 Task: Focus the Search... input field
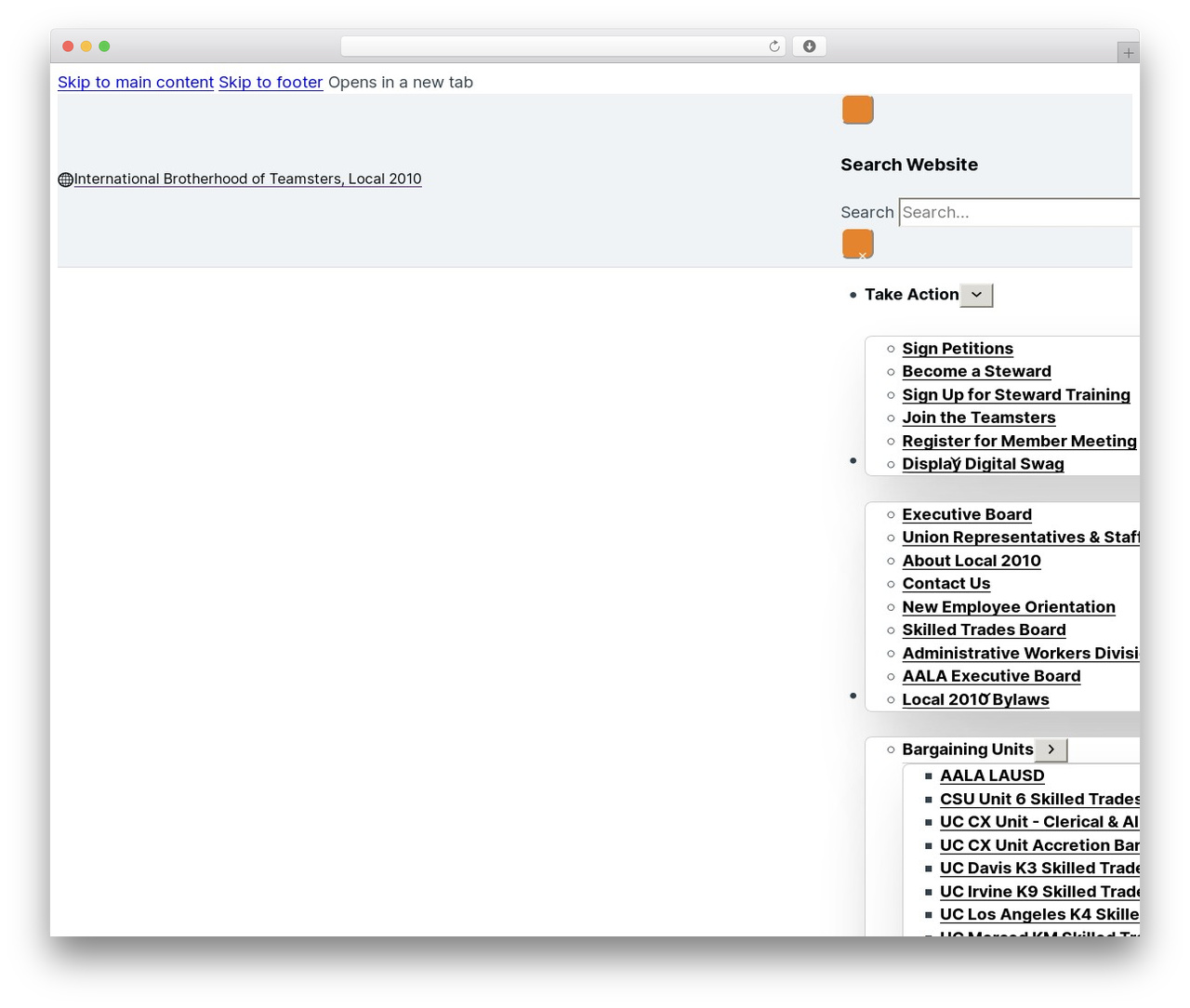coord(1019,212)
